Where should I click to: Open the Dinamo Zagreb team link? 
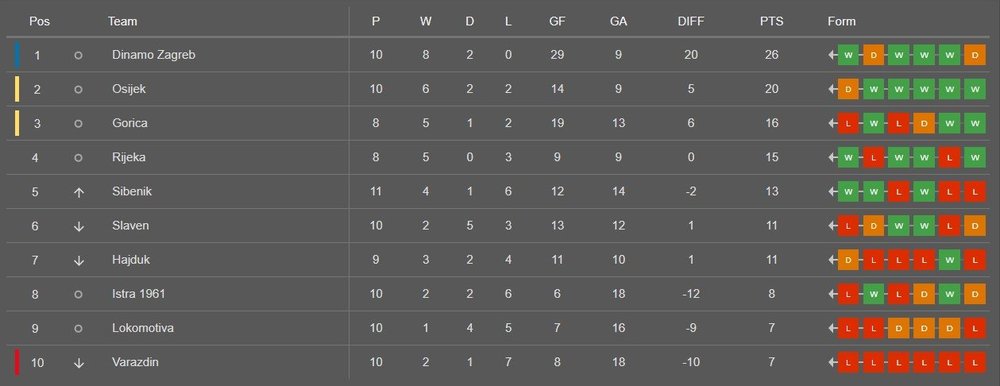[x=153, y=55]
